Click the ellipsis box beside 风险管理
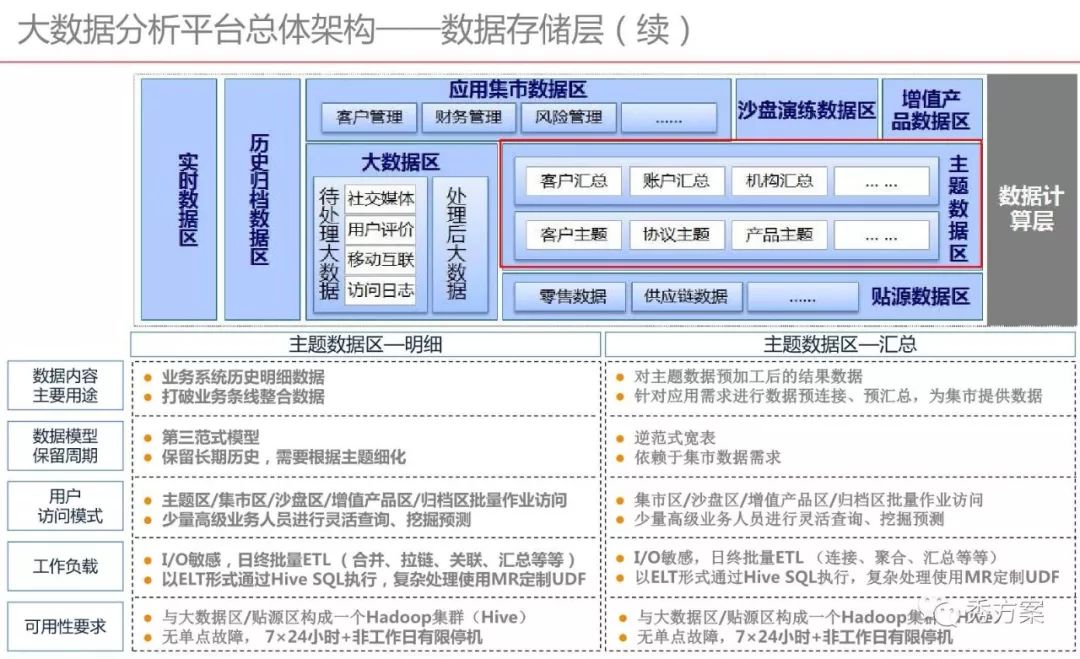The height and width of the screenshot is (659, 1080). coord(669,118)
